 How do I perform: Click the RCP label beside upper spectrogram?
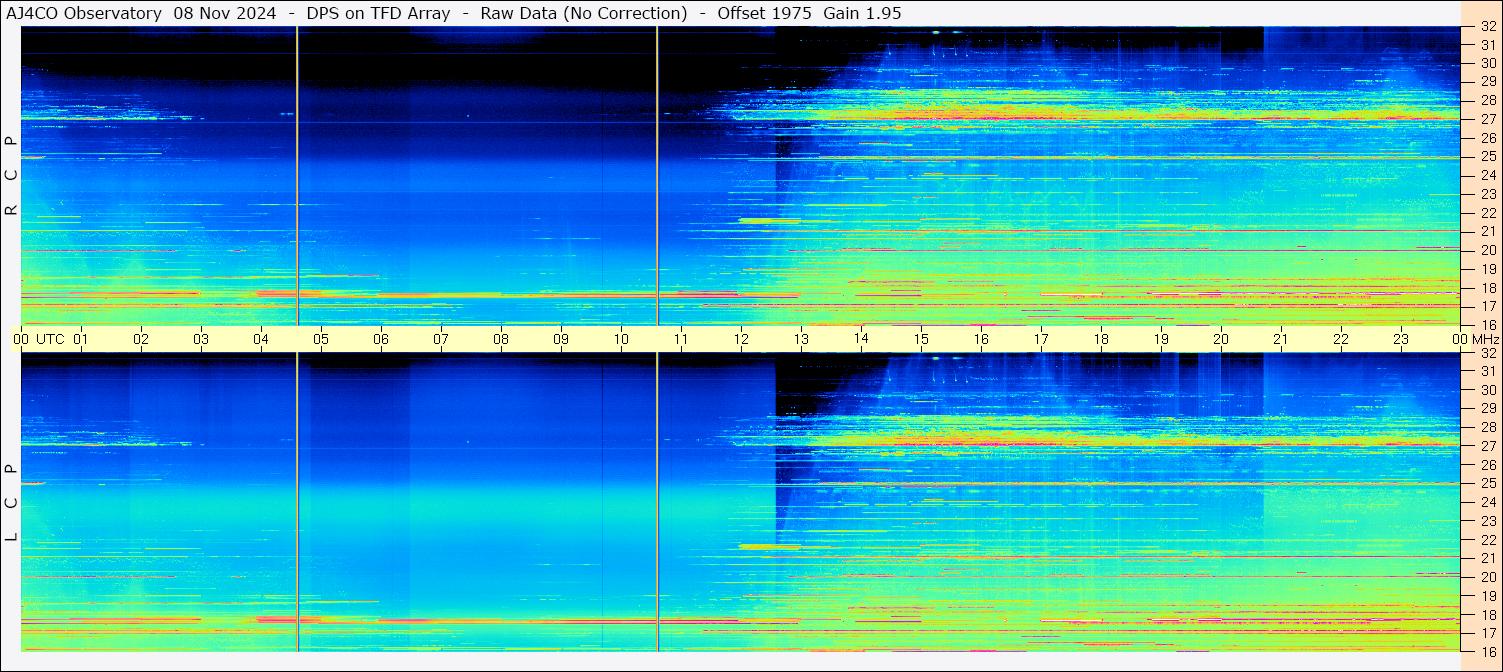pyautogui.click(x=11, y=176)
